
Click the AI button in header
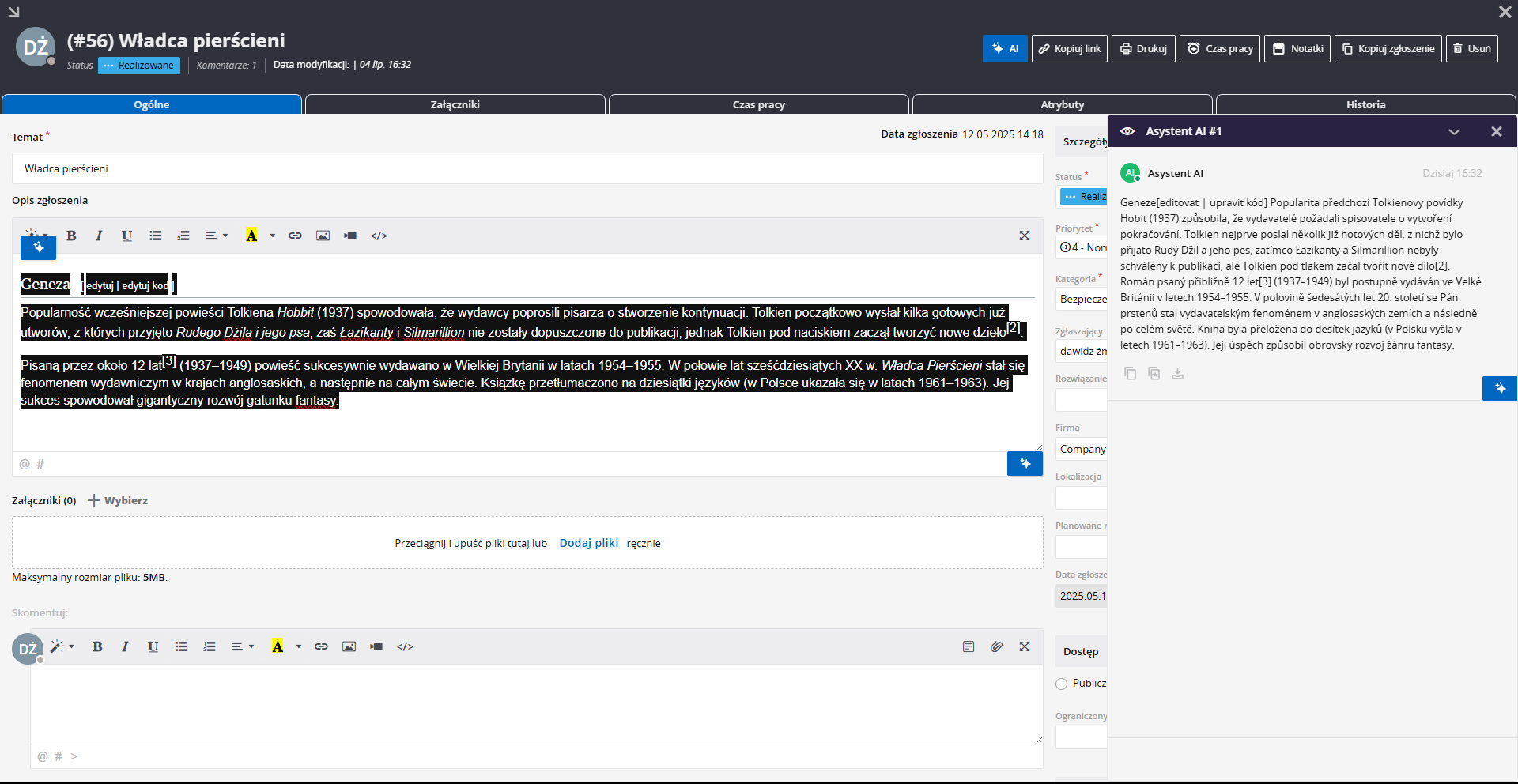coord(1005,48)
